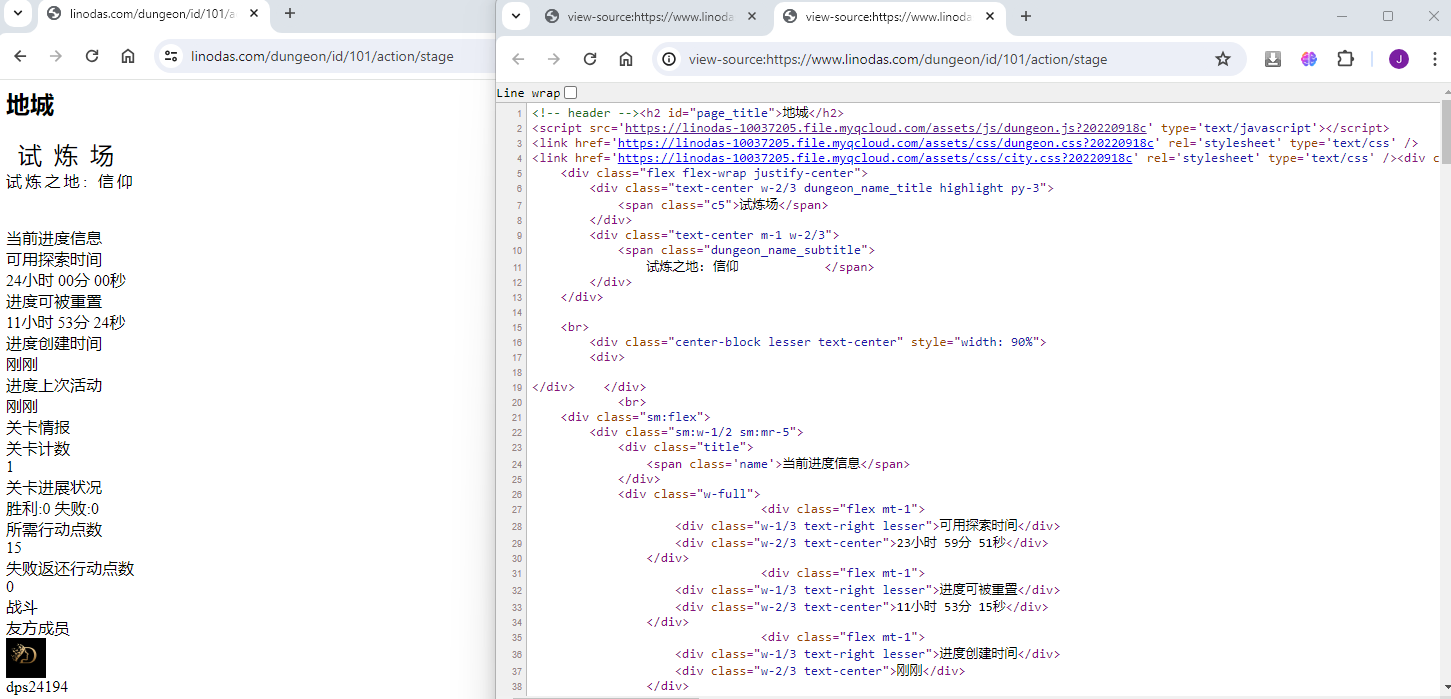The height and width of the screenshot is (699, 1451).
Task: Open home page in the linodas dungeon window
Action: [x=128, y=56]
